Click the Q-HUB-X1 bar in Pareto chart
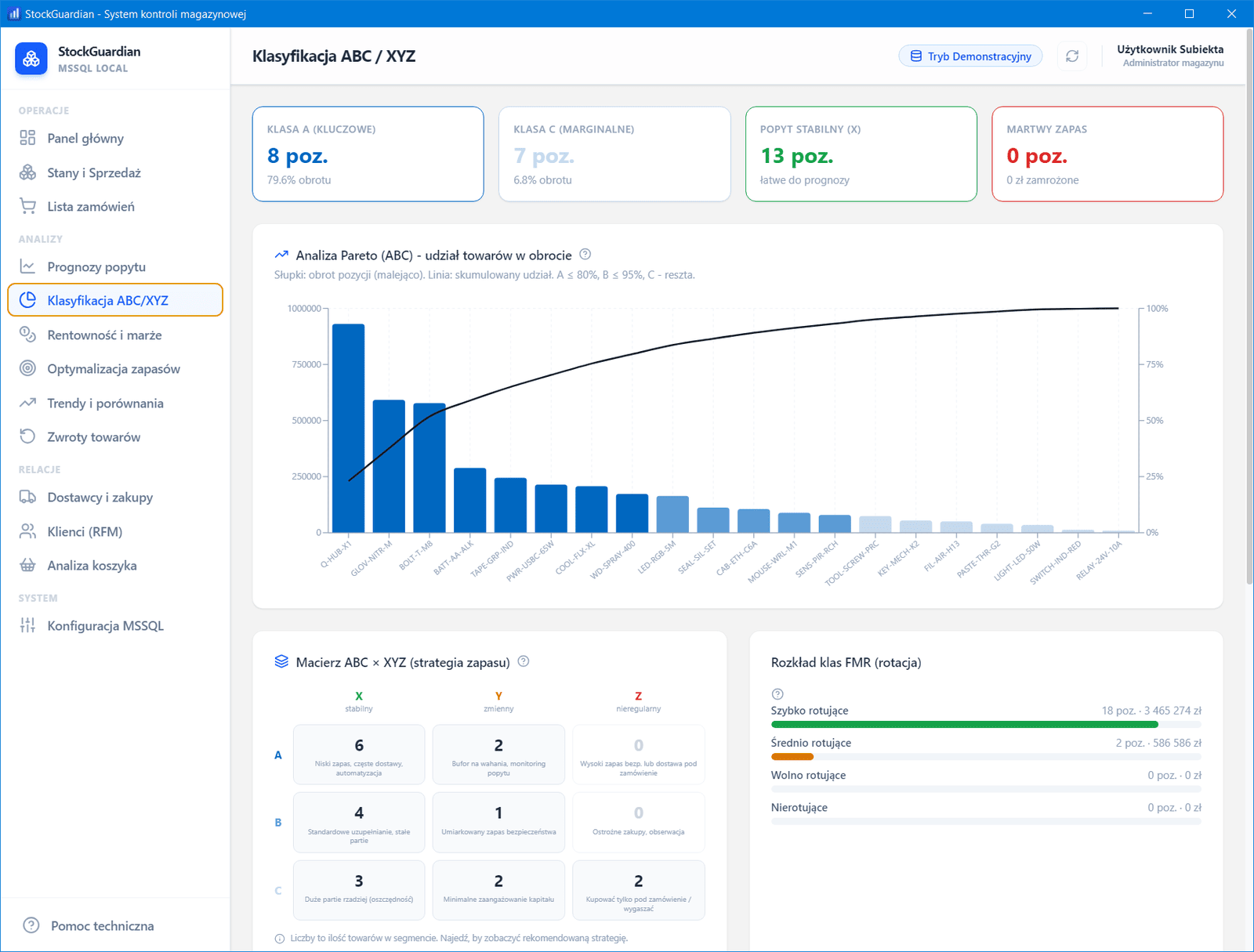This screenshot has width=1254, height=952. click(x=348, y=428)
